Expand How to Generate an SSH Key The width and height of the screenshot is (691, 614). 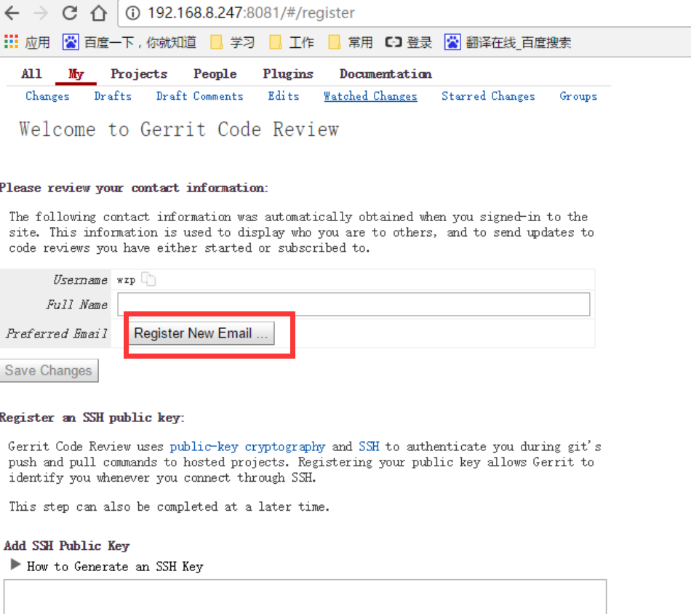tap(105, 566)
